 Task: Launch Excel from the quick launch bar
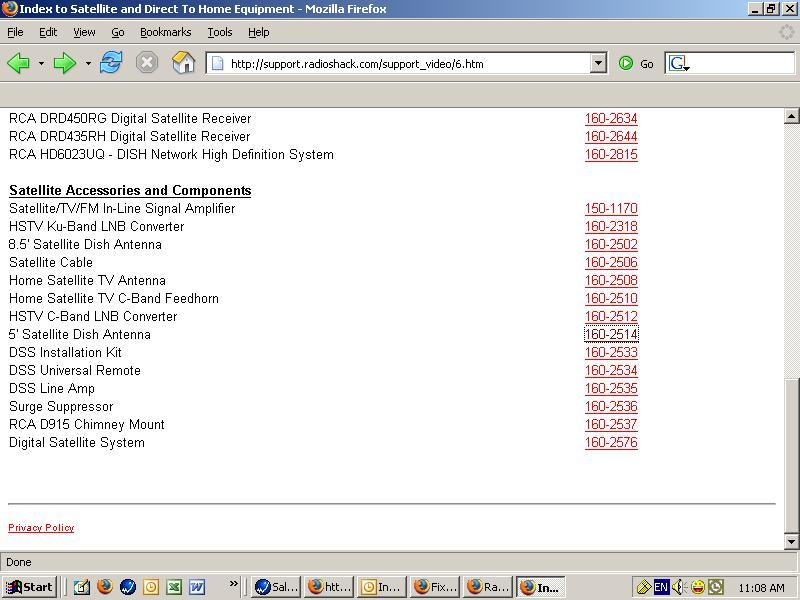click(x=174, y=587)
